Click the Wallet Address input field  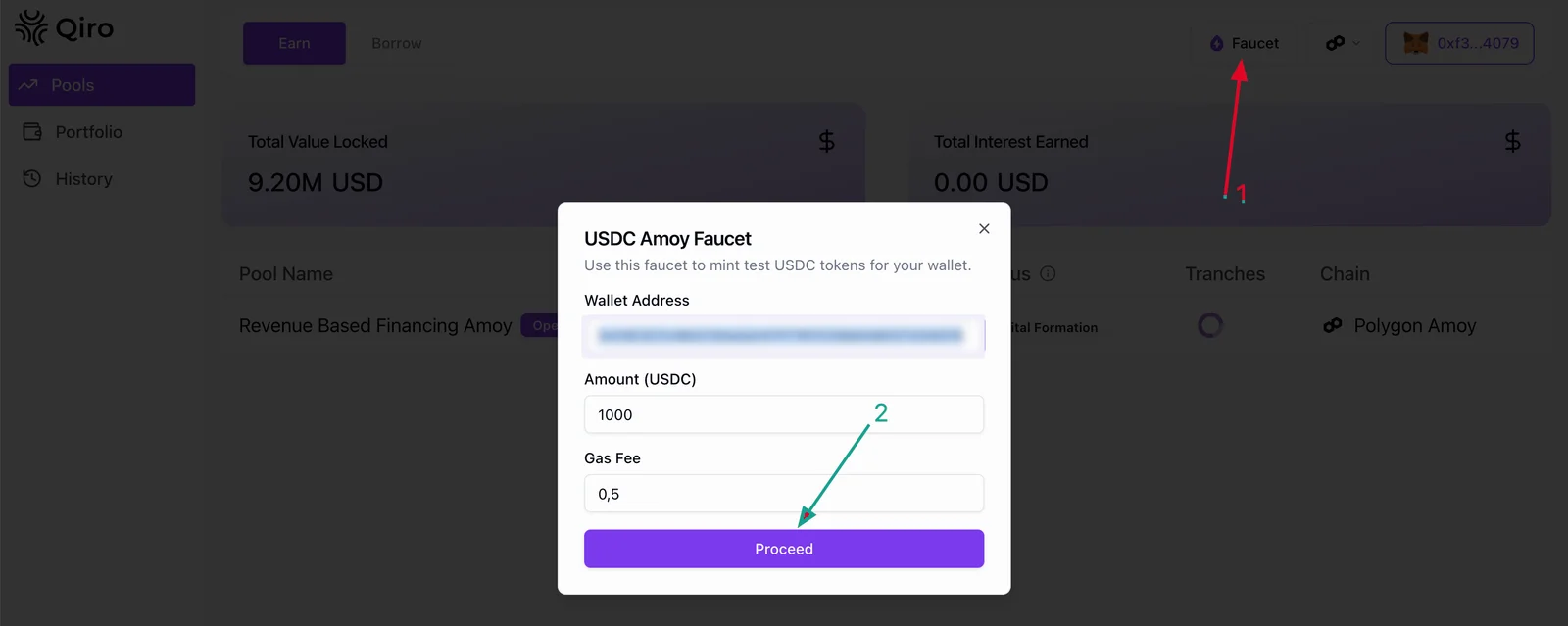click(784, 336)
